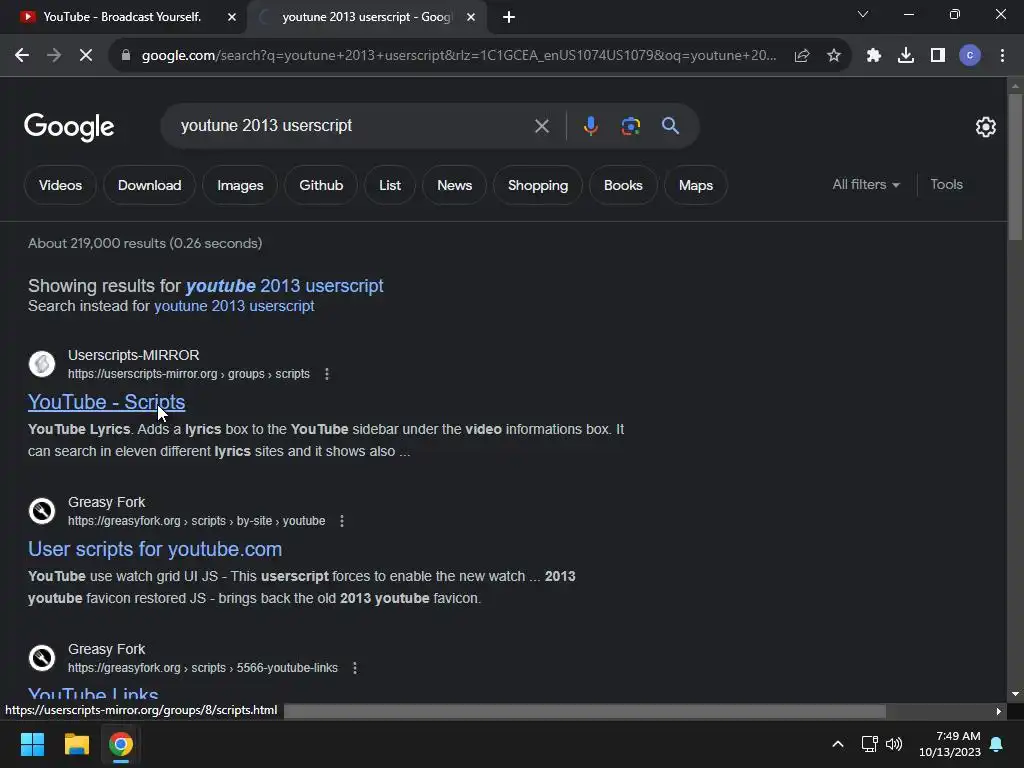1024x768 pixels.
Task: Switch to Images results
Action: click(240, 185)
